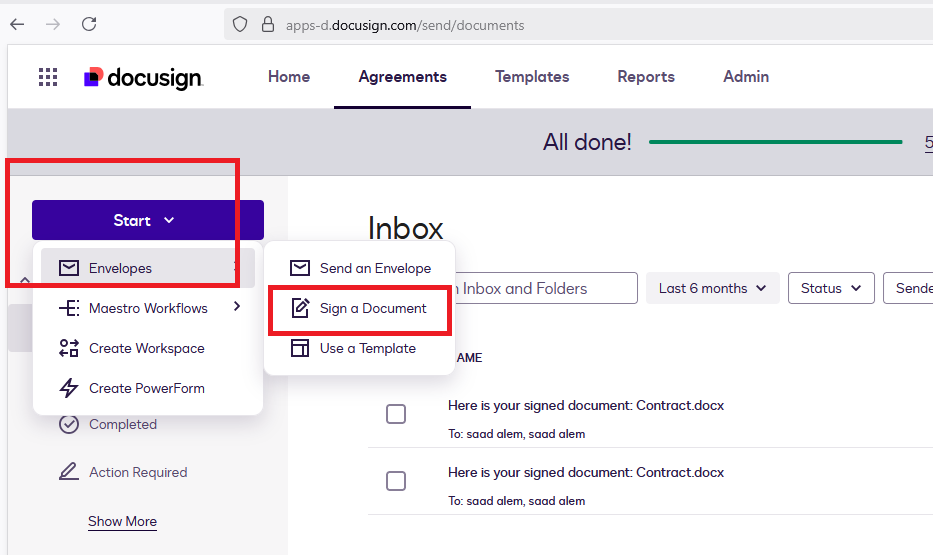Open the Start dropdown button
The width and height of the screenshot is (933, 555).
[148, 220]
